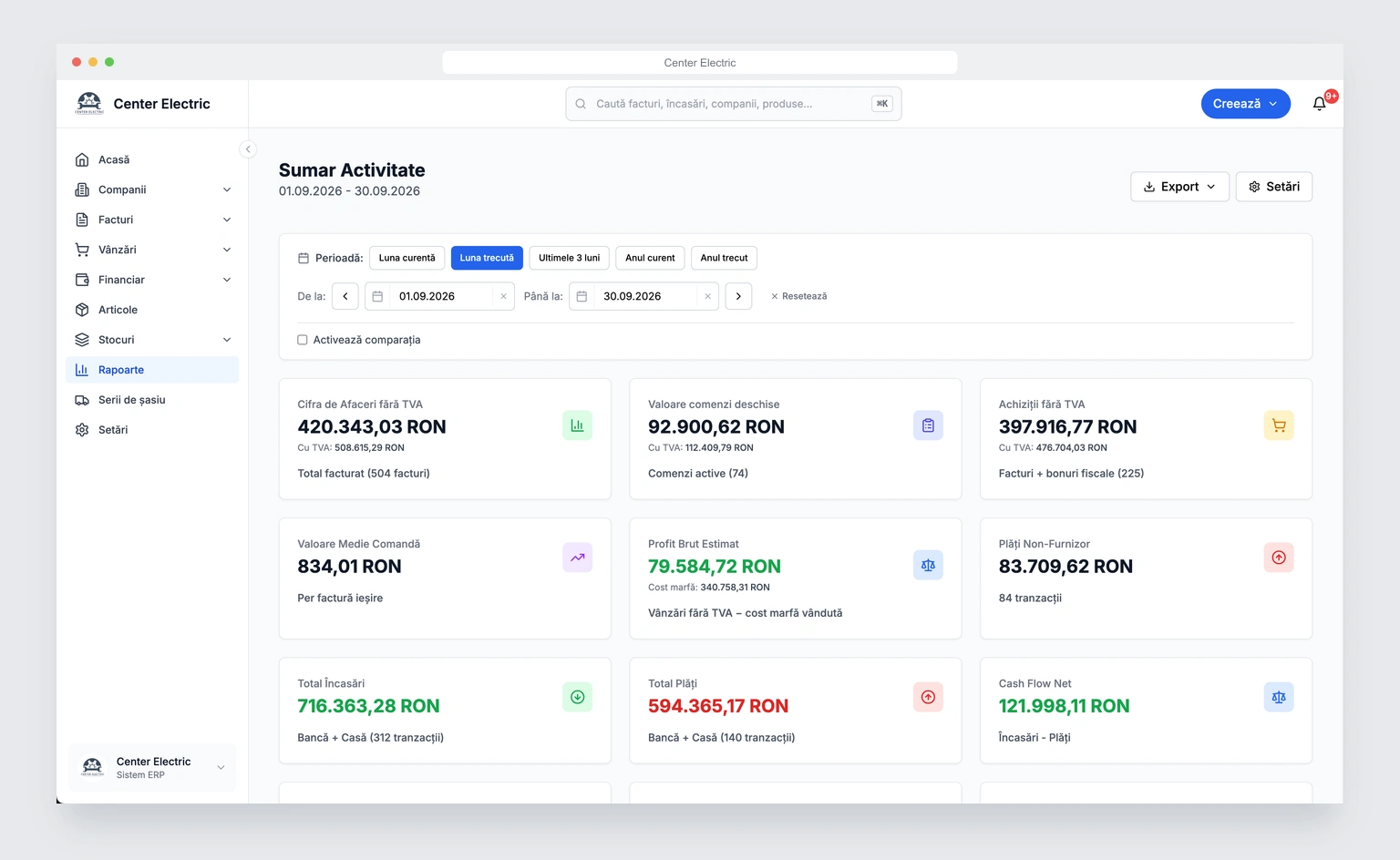Open Rapoarte in the sidebar
This screenshot has height=860, width=1400.
pos(152,370)
